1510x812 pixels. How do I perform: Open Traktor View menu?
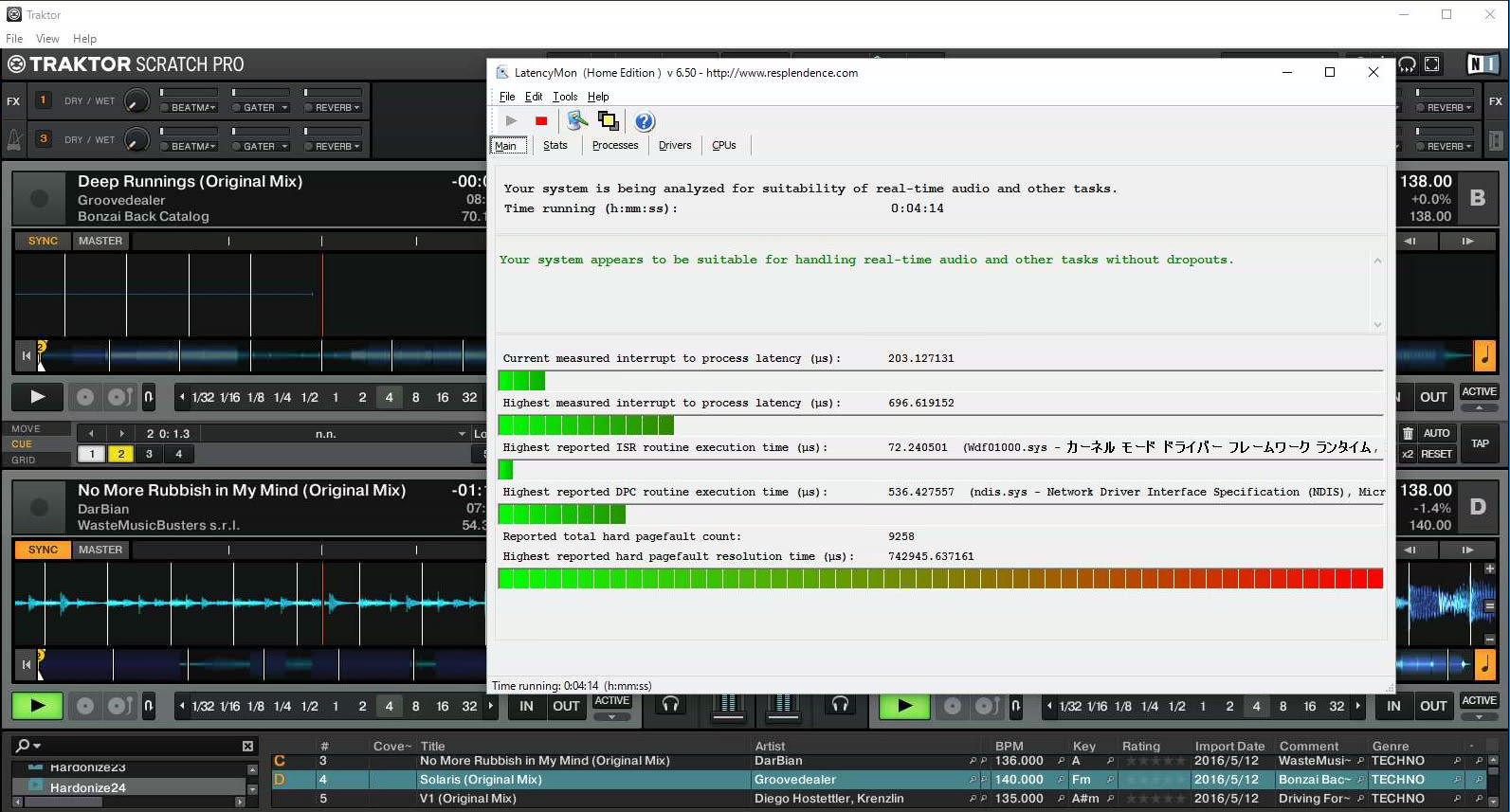coord(47,39)
